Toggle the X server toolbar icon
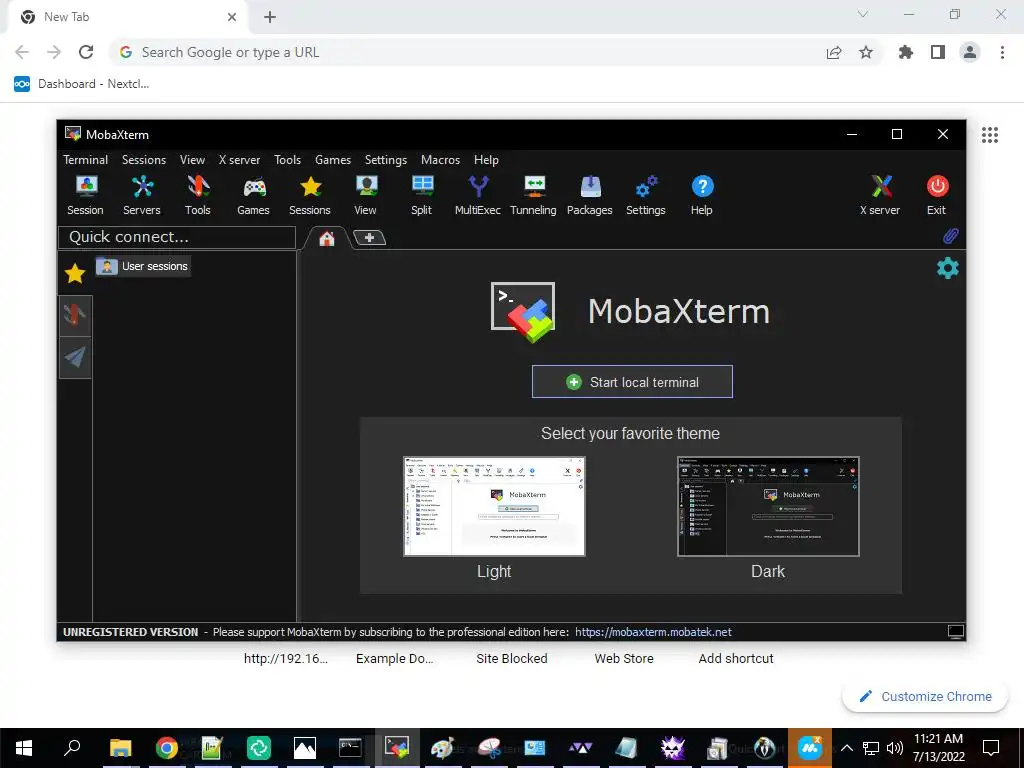The width and height of the screenshot is (1024, 768). pyautogui.click(x=880, y=195)
